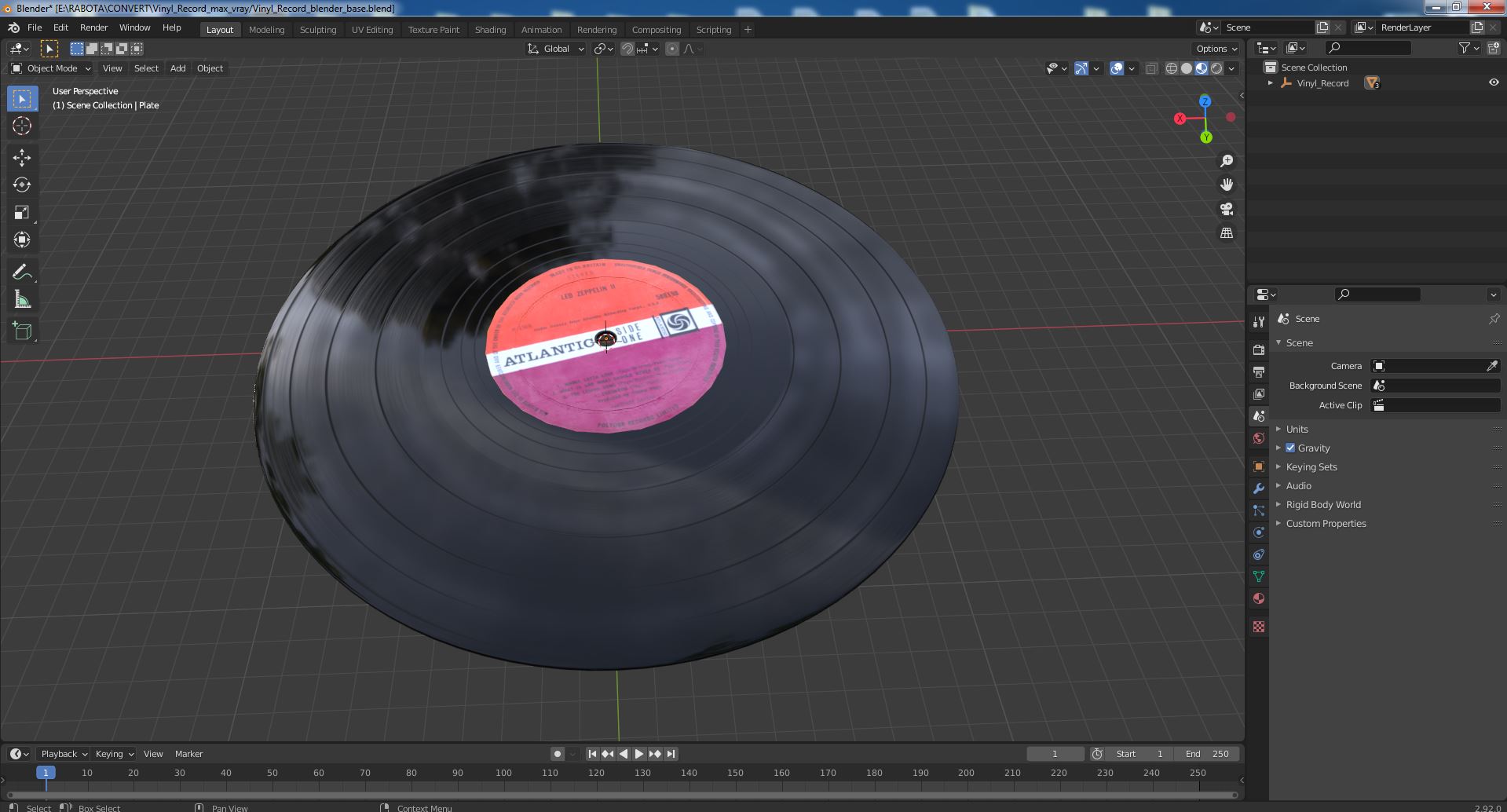Click the timeline current frame marker

point(46,773)
